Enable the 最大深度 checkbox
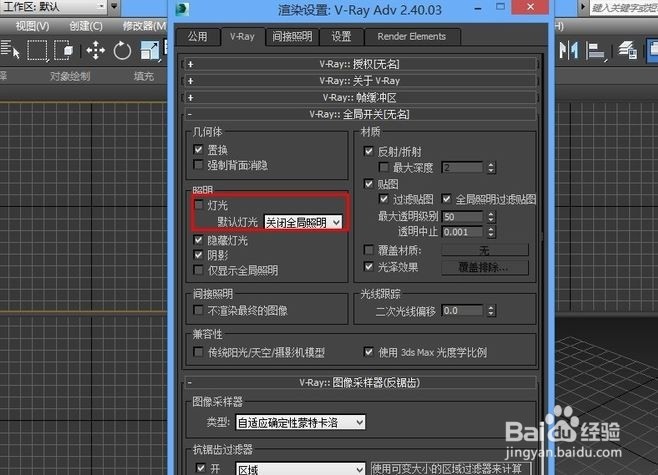The width and height of the screenshot is (658, 475). tap(384, 167)
